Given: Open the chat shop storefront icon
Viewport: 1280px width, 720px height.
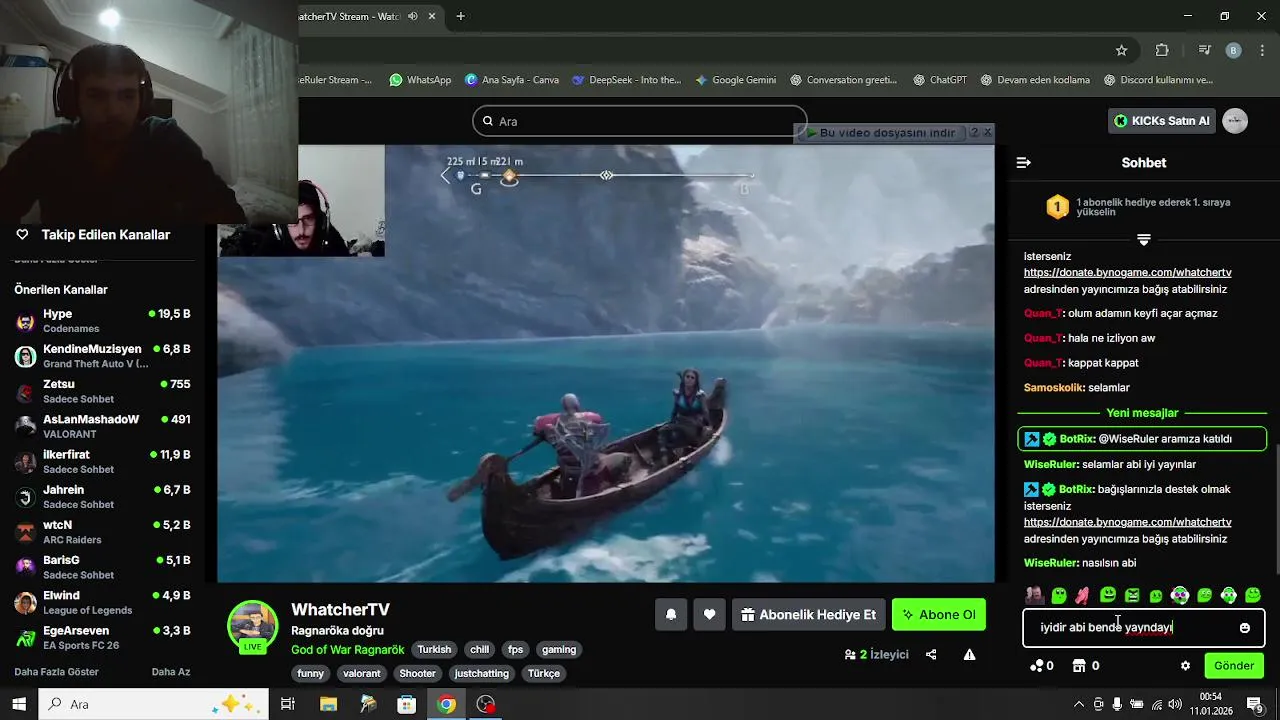Looking at the screenshot, I should tap(1079, 666).
